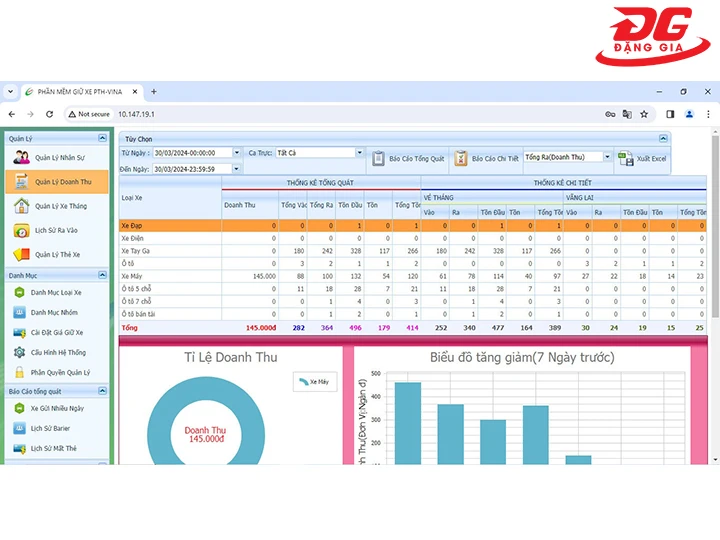Bookmark page with star icon

point(644,114)
